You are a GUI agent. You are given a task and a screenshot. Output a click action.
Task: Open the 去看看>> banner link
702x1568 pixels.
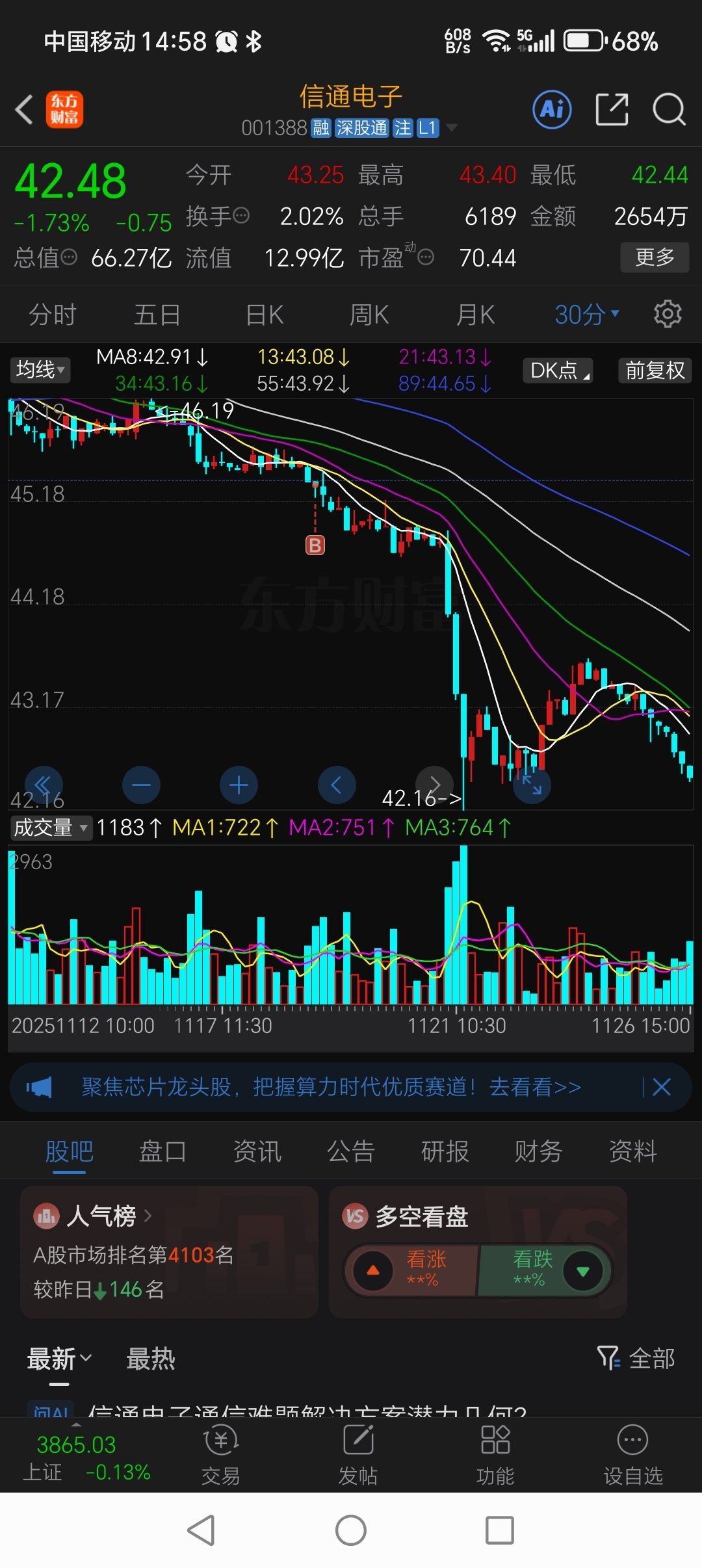[x=535, y=1087]
